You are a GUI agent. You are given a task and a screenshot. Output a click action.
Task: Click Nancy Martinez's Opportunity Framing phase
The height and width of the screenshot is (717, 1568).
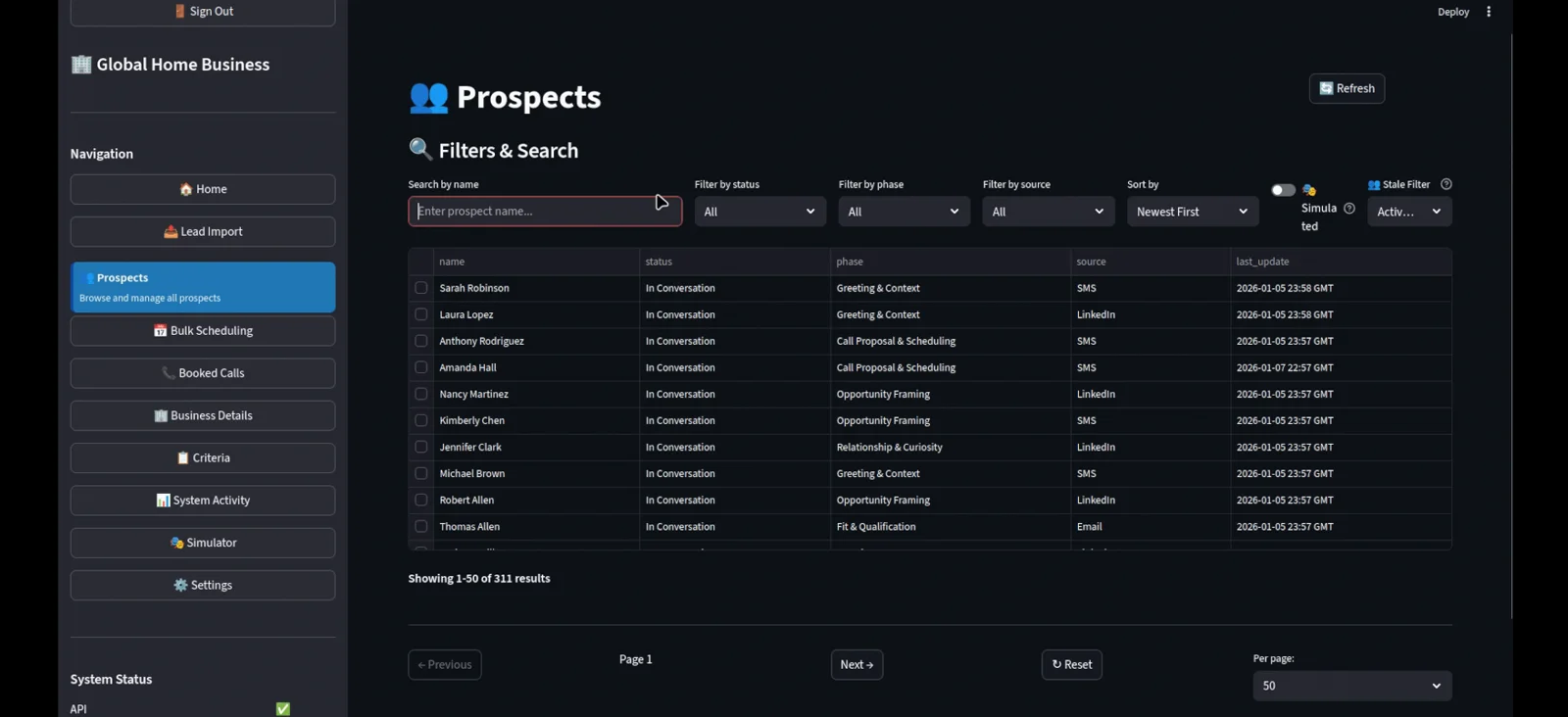951,394
